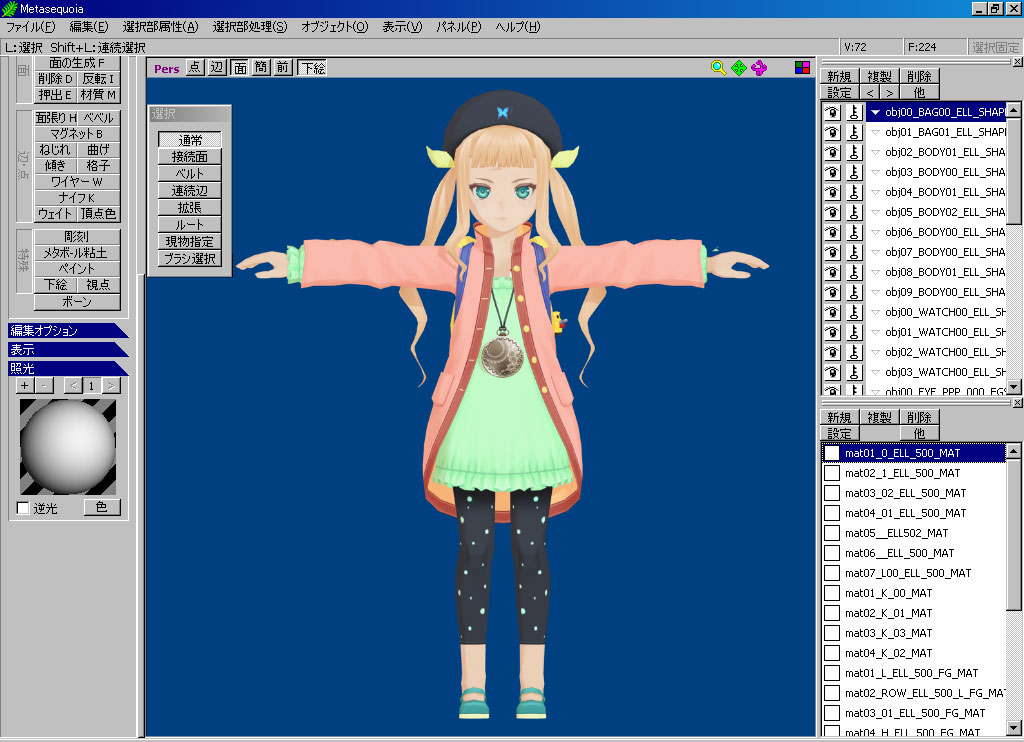The image size is (1024, 742).
Task: Click the four-color view split icon
Action: 802,68
